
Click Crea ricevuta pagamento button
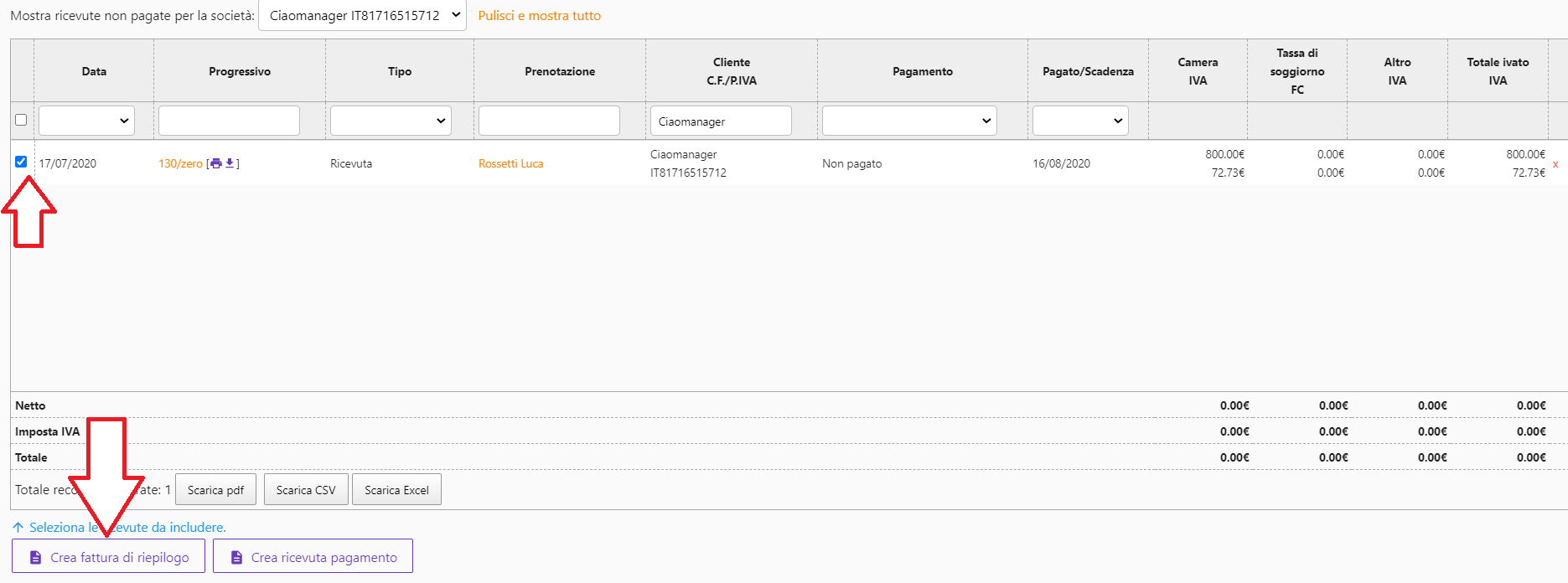coord(313,557)
